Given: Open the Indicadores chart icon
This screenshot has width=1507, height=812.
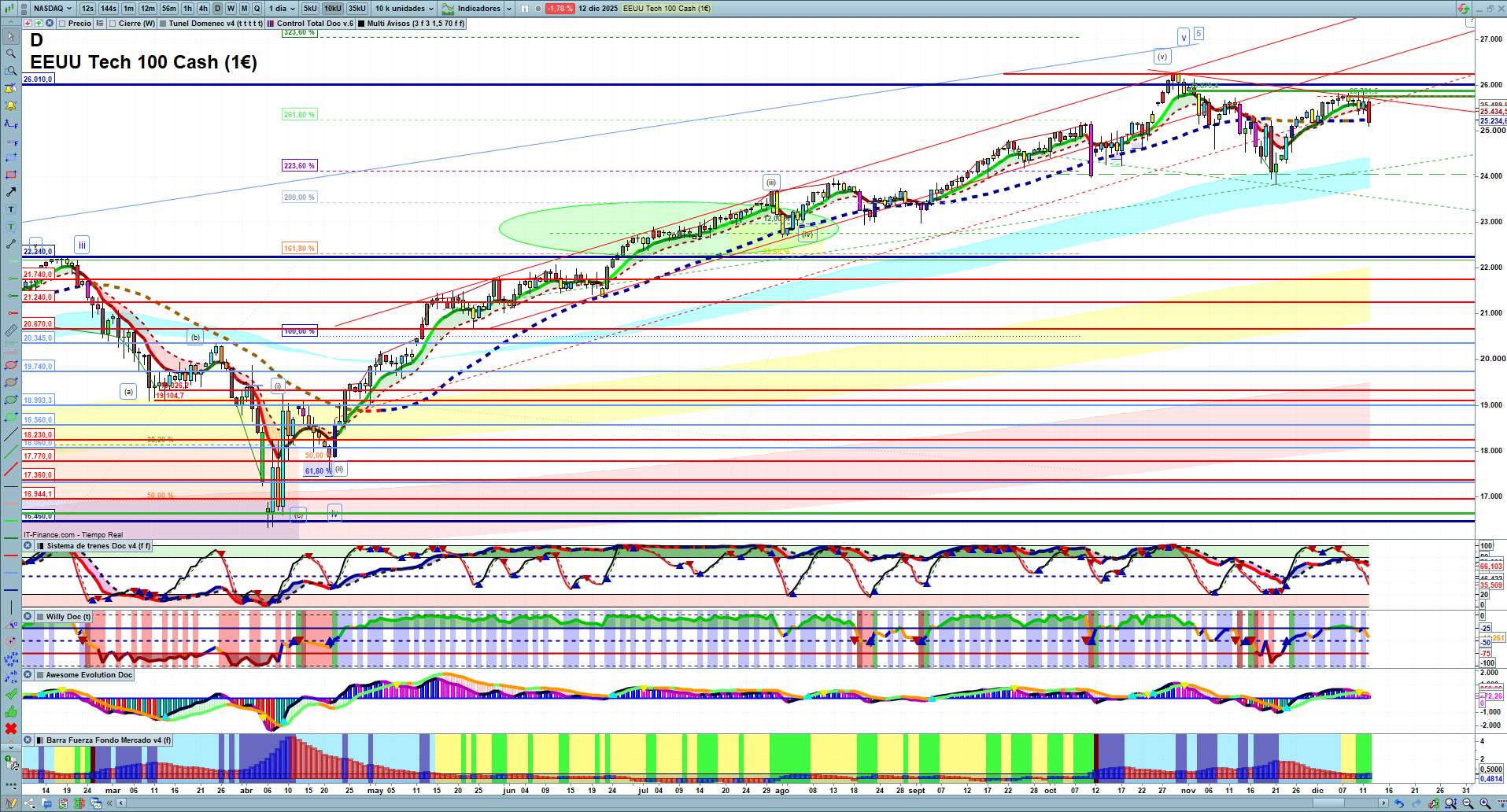Looking at the screenshot, I should (x=448, y=9).
